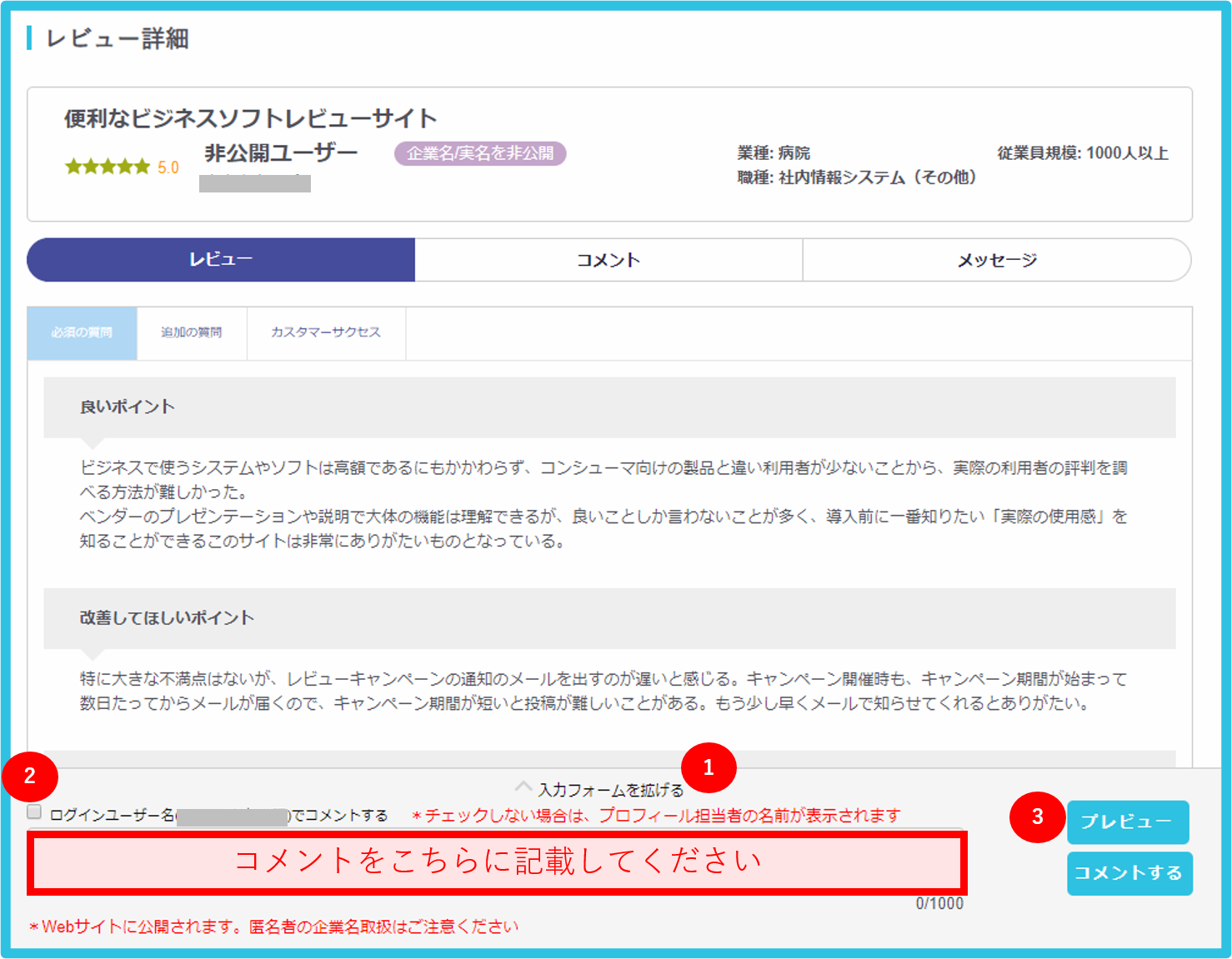Click the 非公開ユーザー username
Screen dimensions: 1232x959
(x=280, y=152)
